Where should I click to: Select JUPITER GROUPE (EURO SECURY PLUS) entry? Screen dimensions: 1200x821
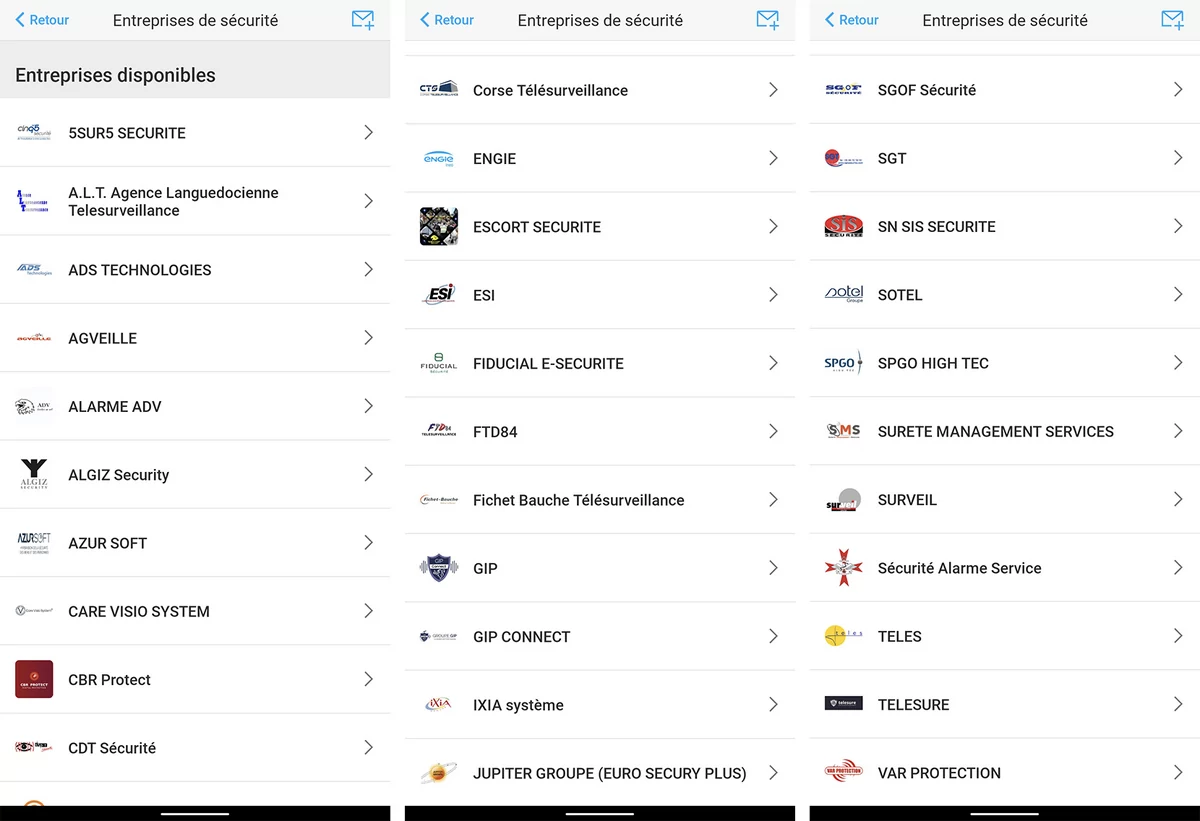click(x=600, y=773)
